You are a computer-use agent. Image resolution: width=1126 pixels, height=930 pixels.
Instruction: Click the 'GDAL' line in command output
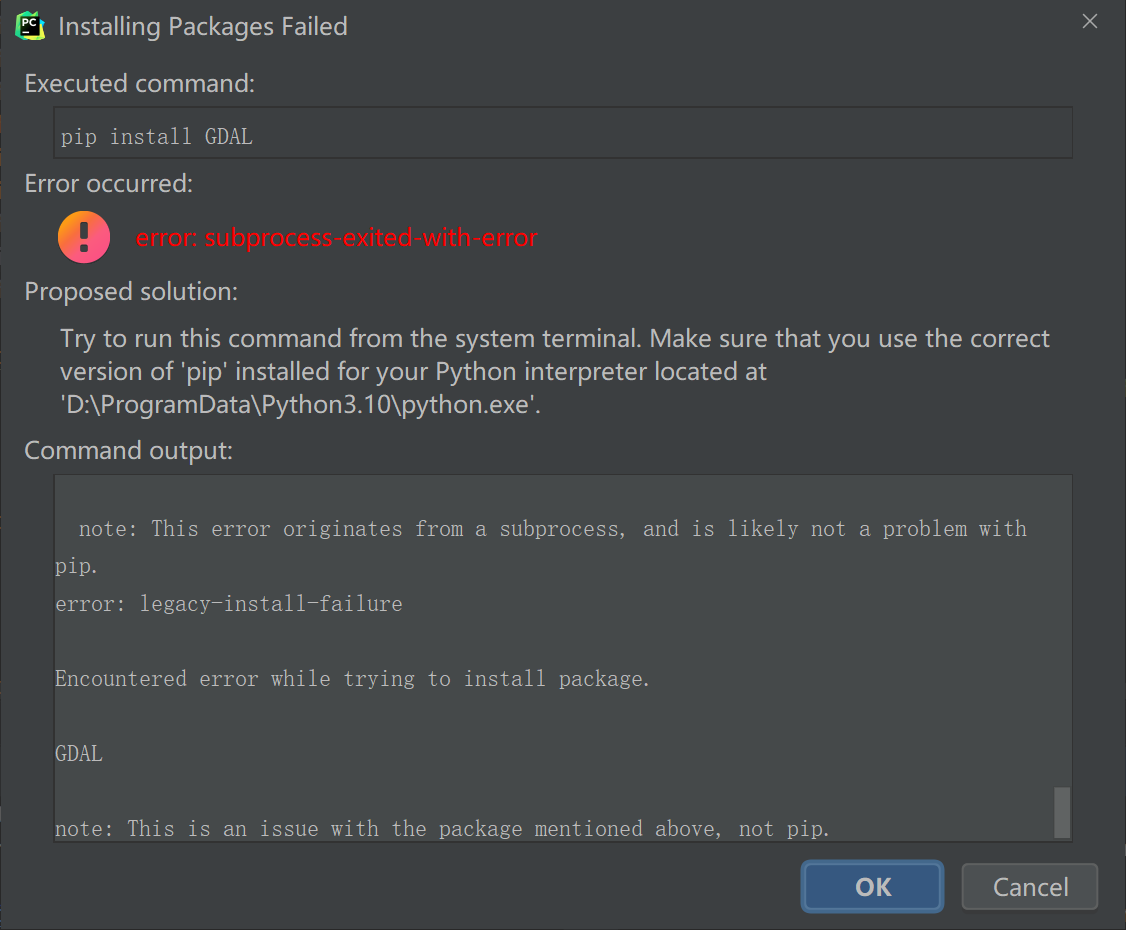click(79, 753)
